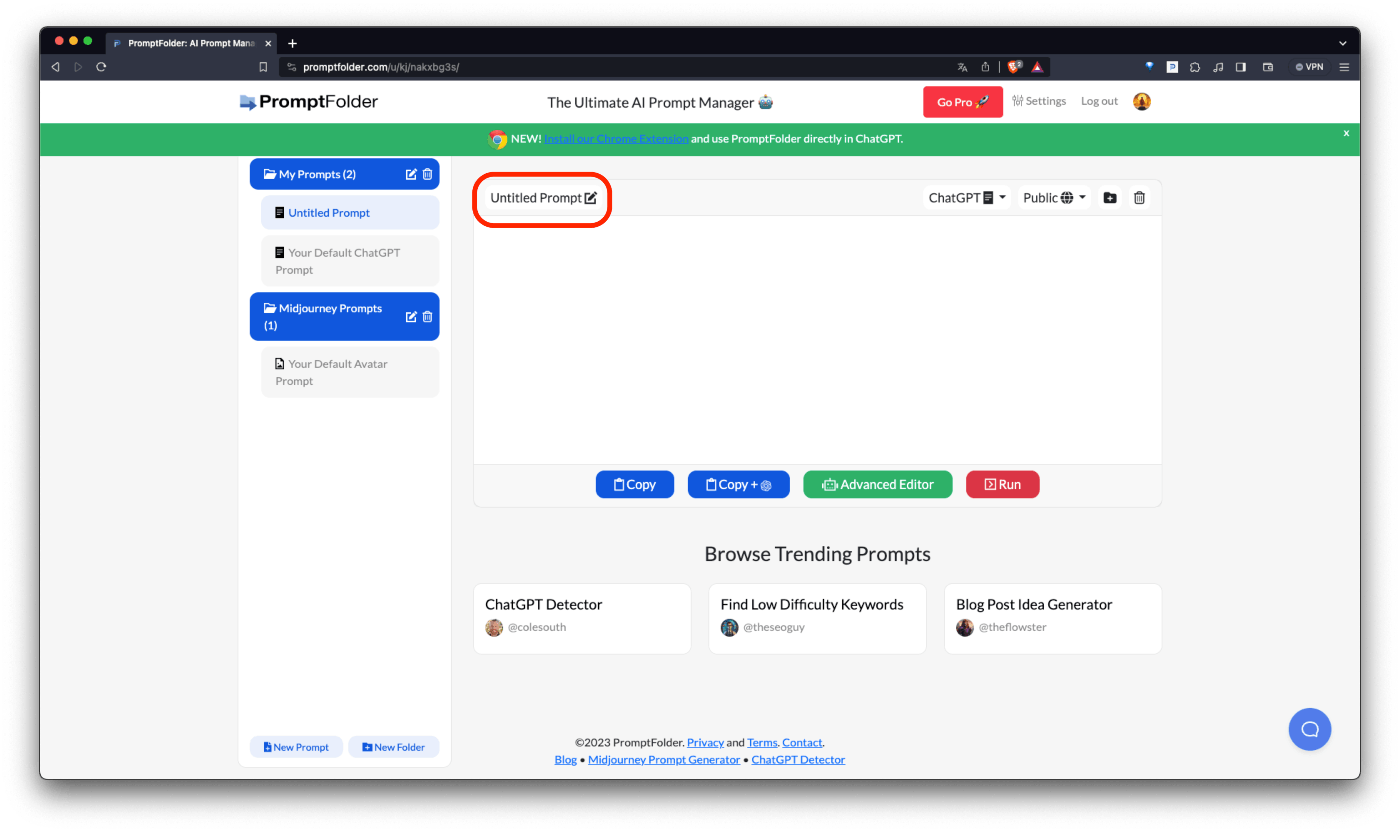1400x832 pixels.
Task: Open the browser hamburger menu
Action: point(1344,67)
